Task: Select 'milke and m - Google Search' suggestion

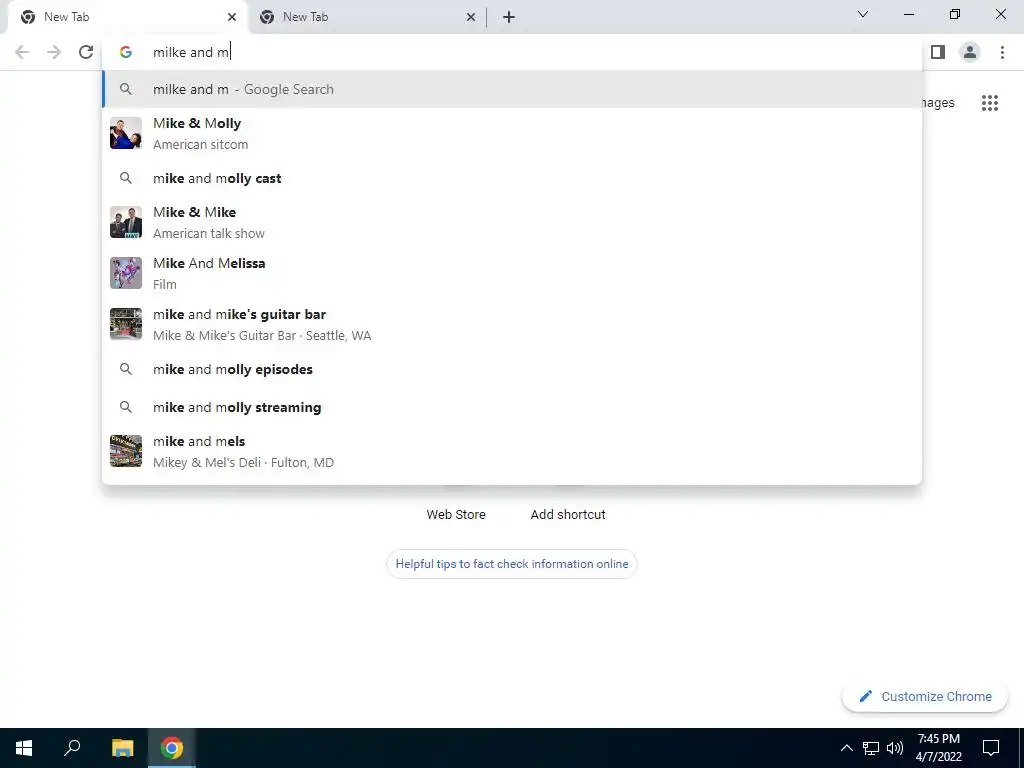Action: point(512,89)
